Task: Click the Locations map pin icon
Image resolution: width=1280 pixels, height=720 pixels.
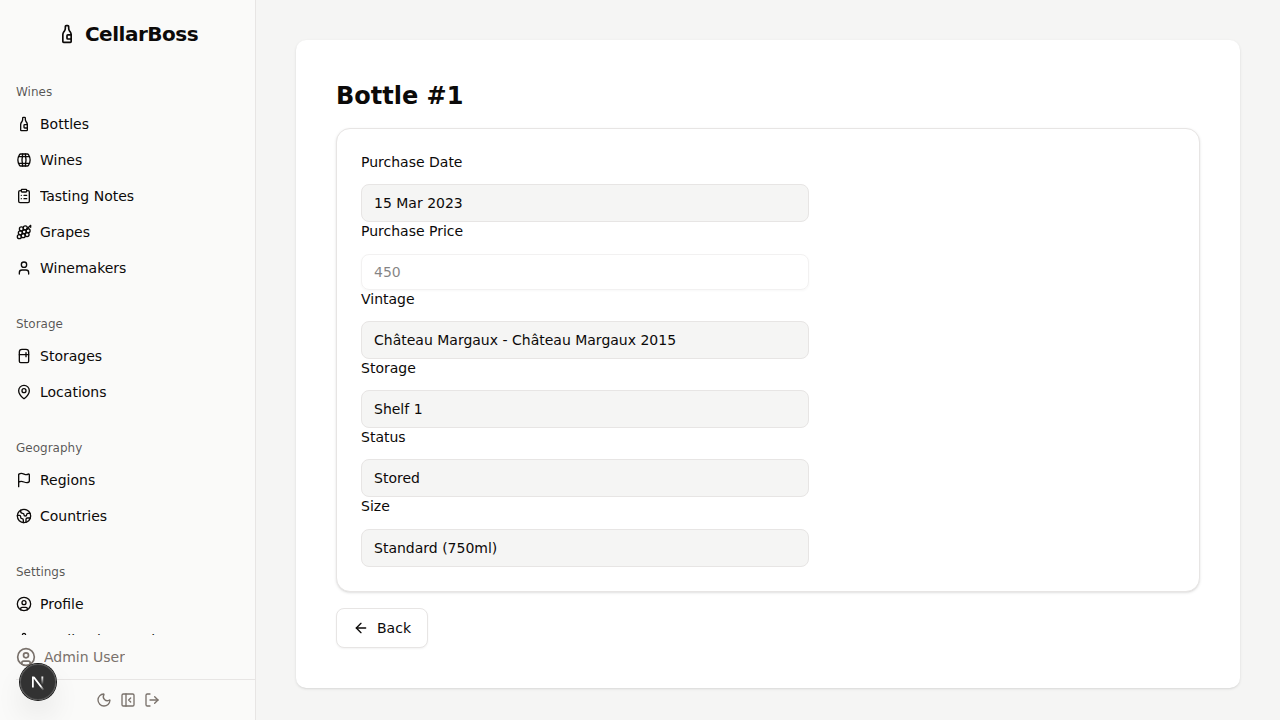Action: pos(24,392)
